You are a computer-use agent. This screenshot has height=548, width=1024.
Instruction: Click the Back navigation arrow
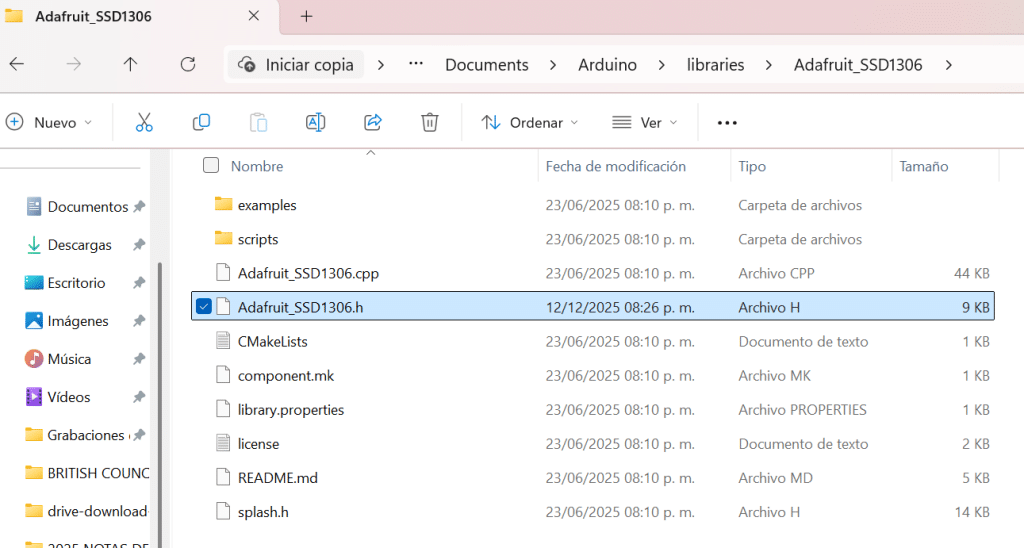[17, 64]
